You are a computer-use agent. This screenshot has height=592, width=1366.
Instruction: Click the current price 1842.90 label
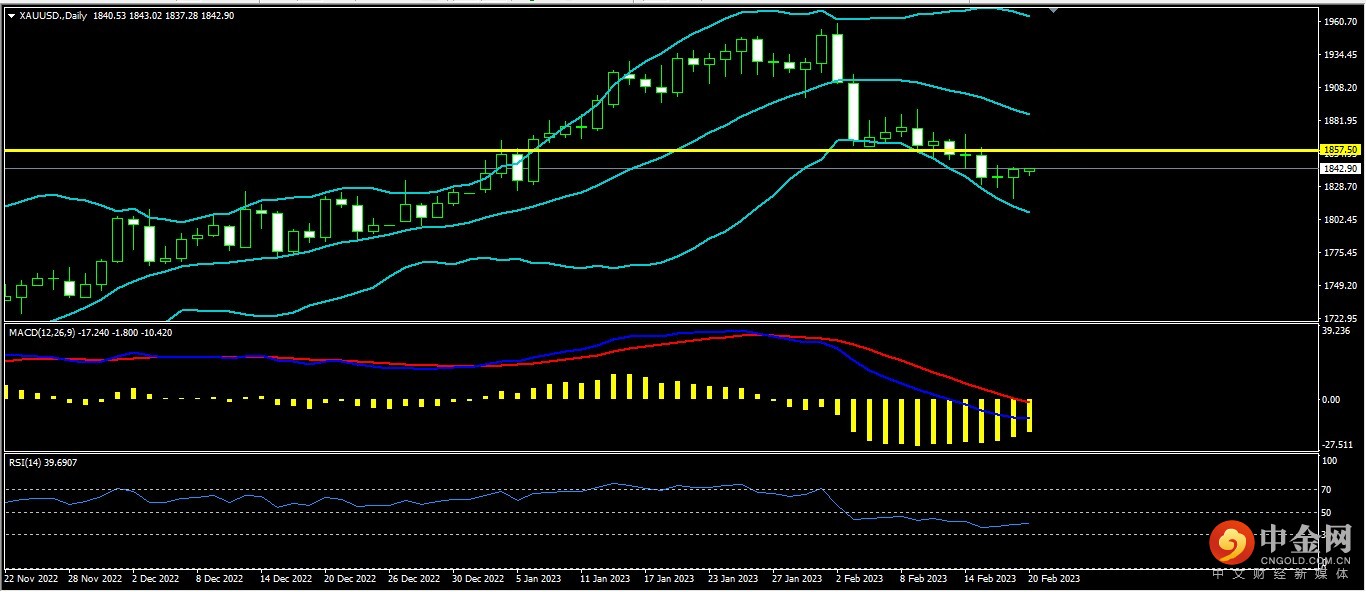coord(1339,169)
